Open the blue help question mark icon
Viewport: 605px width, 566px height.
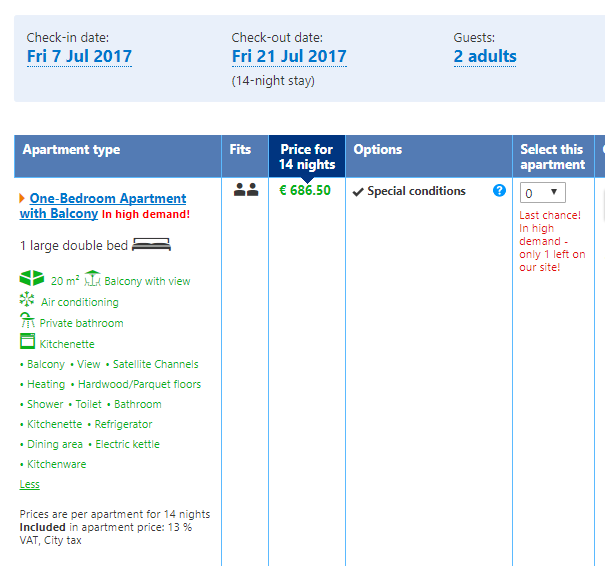coord(499,190)
